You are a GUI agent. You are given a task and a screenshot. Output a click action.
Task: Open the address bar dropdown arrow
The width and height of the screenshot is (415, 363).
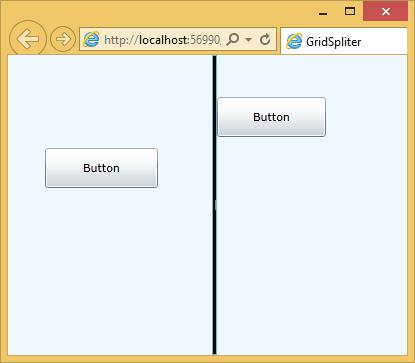click(248, 40)
